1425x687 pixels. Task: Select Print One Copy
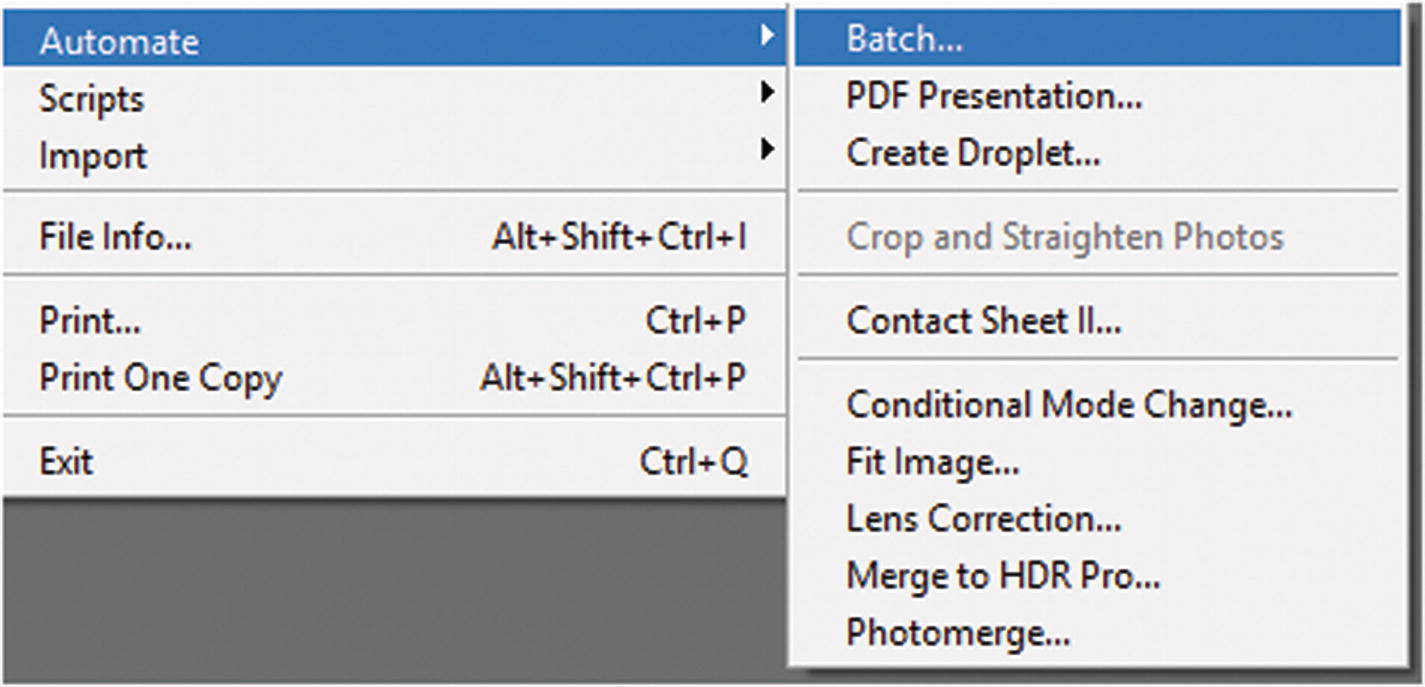[x=160, y=378]
